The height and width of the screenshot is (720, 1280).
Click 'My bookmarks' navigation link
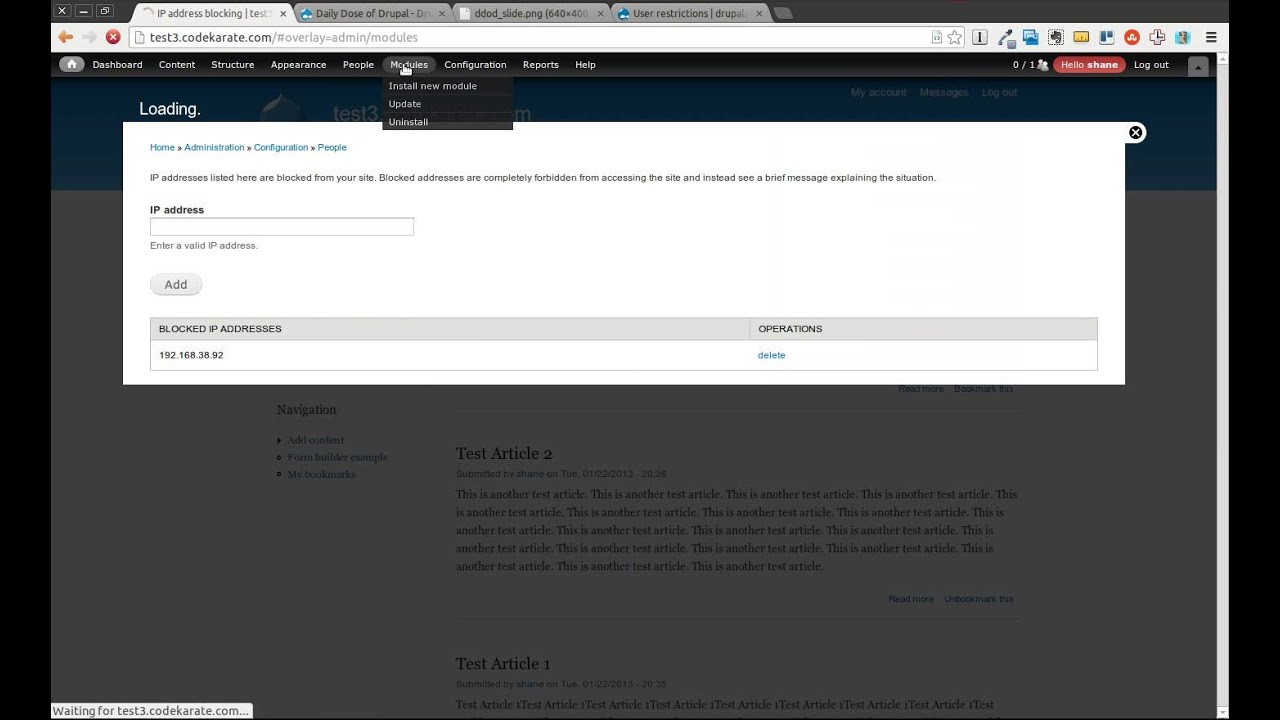coord(321,474)
